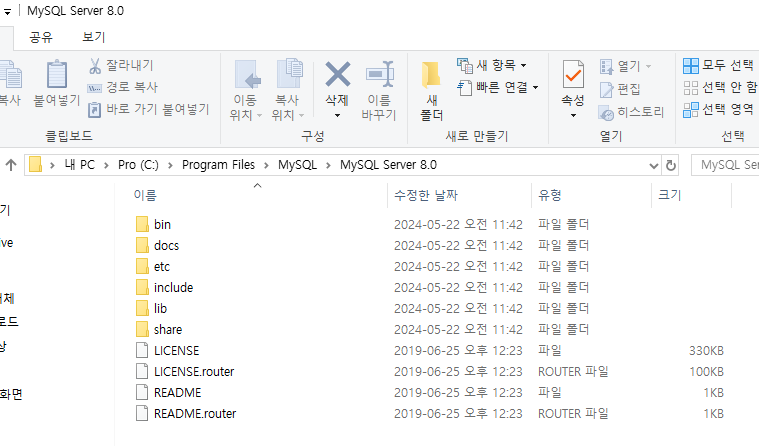Create a New folder (새 폴더)
This screenshot has width=759, height=446.
pos(431,91)
